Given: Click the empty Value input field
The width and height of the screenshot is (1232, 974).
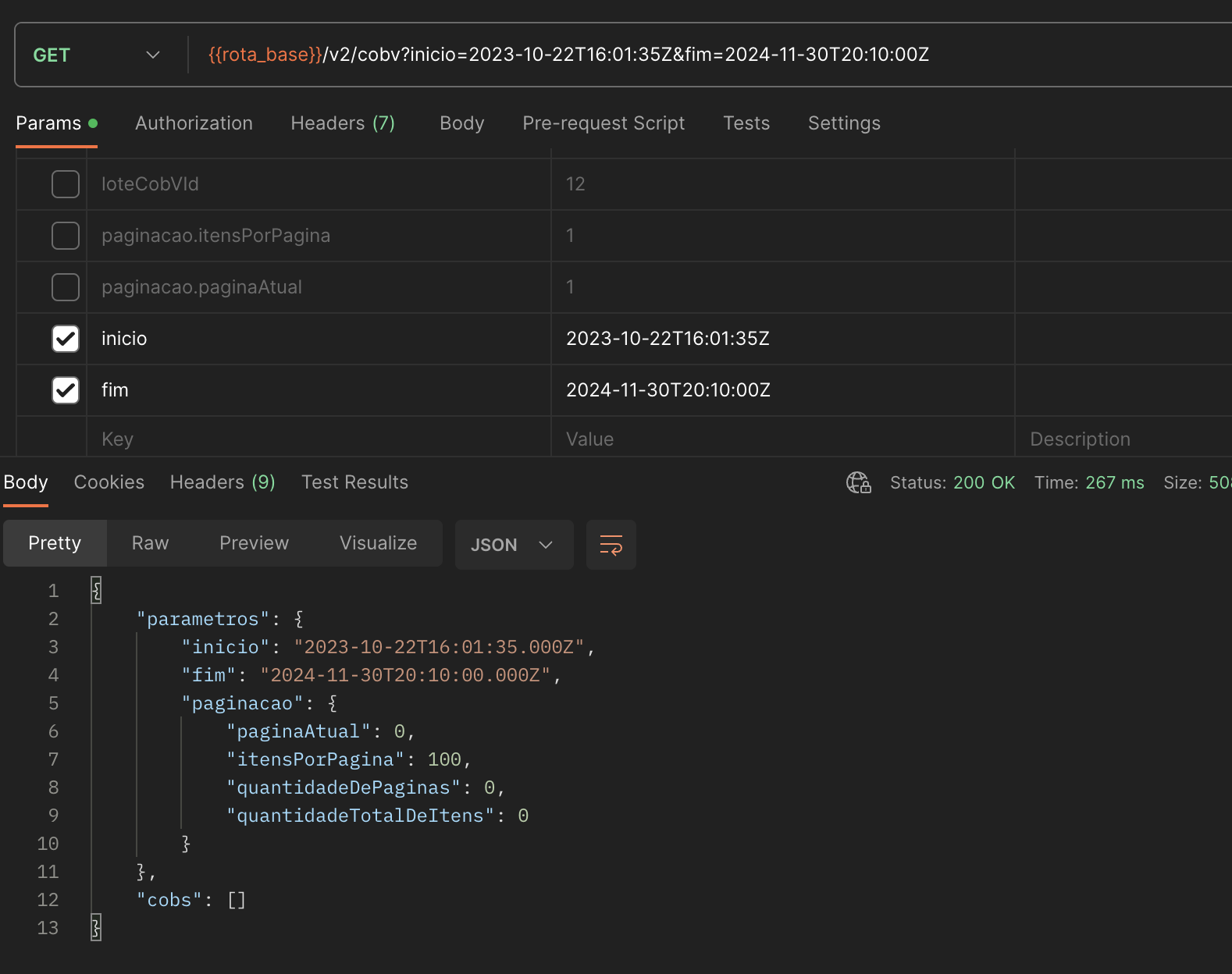Looking at the screenshot, I should [782, 439].
